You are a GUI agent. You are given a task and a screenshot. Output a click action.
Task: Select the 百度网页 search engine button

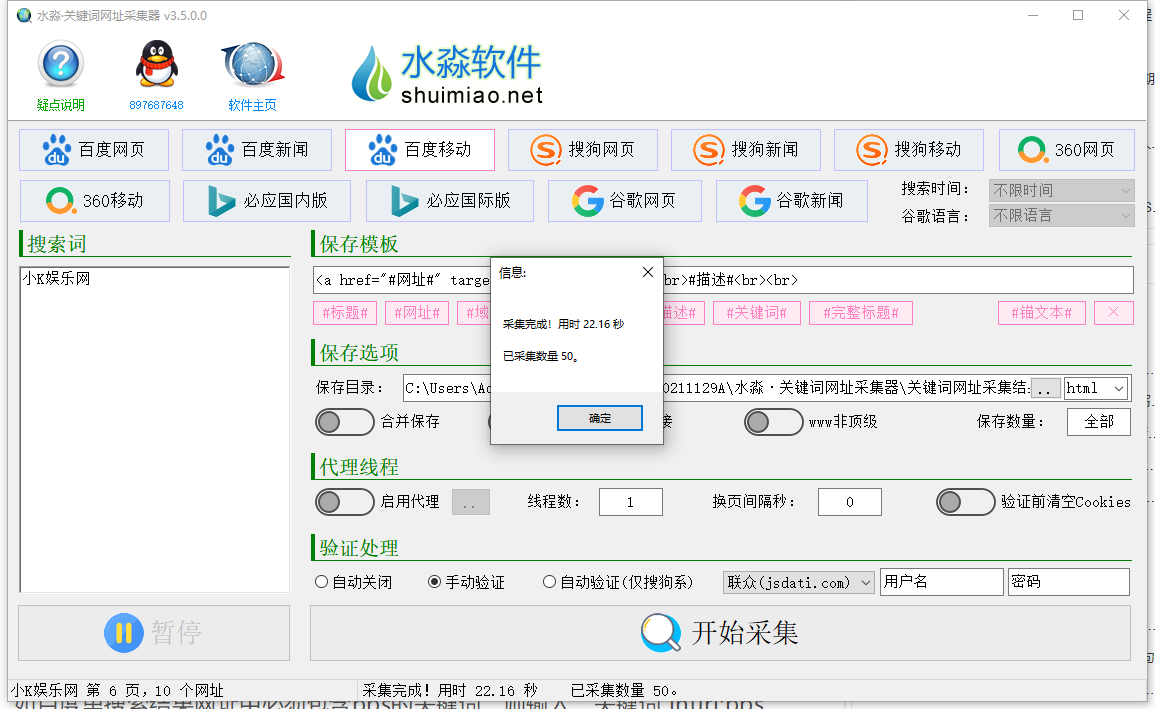tap(94, 150)
